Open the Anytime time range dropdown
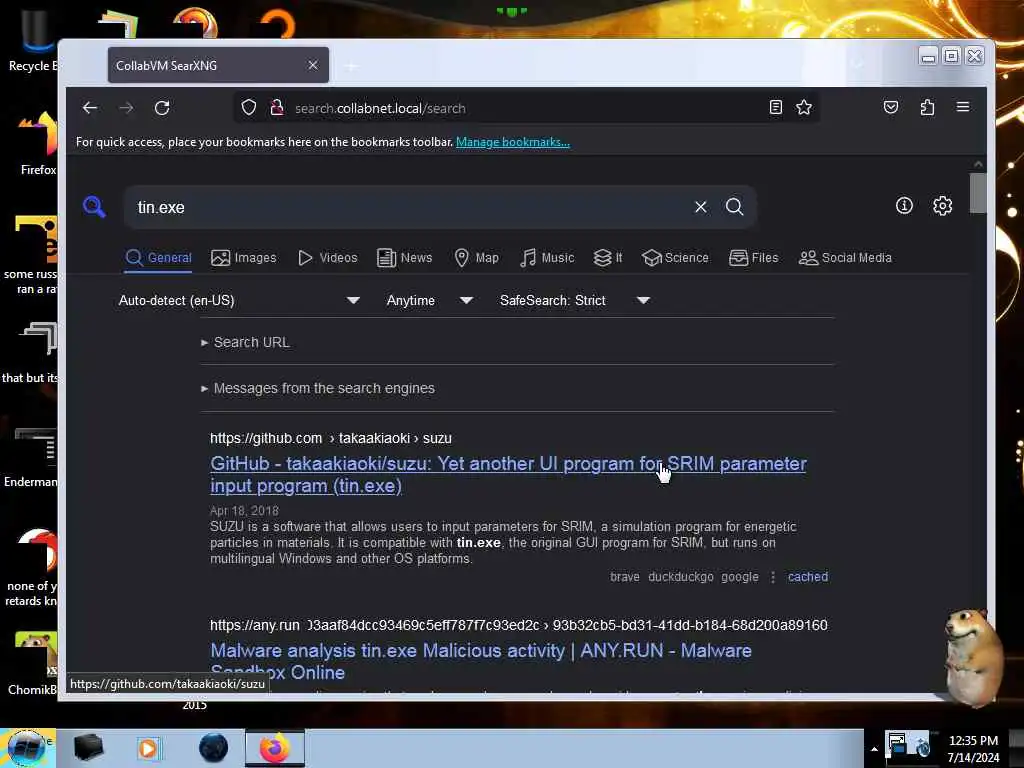This screenshot has height=768, width=1024. pyautogui.click(x=429, y=300)
